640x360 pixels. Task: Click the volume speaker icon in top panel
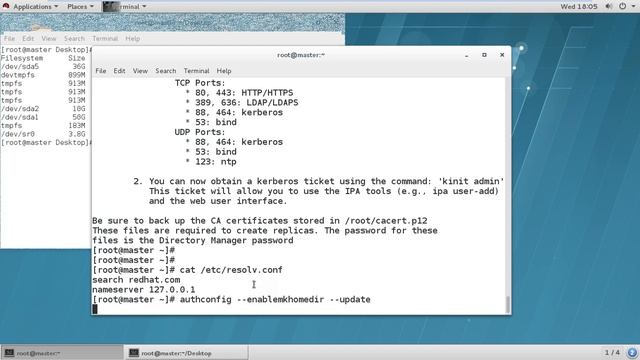(609, 7)
